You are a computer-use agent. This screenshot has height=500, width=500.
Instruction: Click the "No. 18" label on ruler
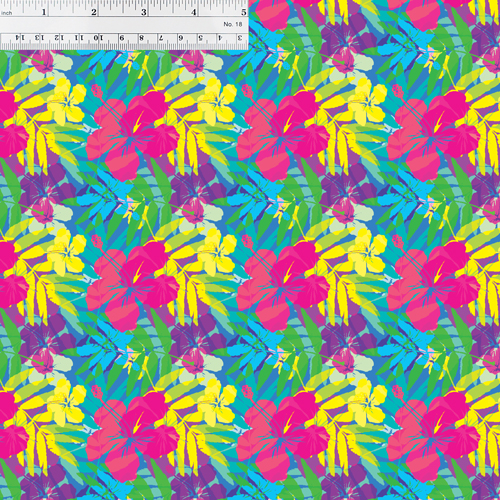pyautogui.click(x=233, y=24)
